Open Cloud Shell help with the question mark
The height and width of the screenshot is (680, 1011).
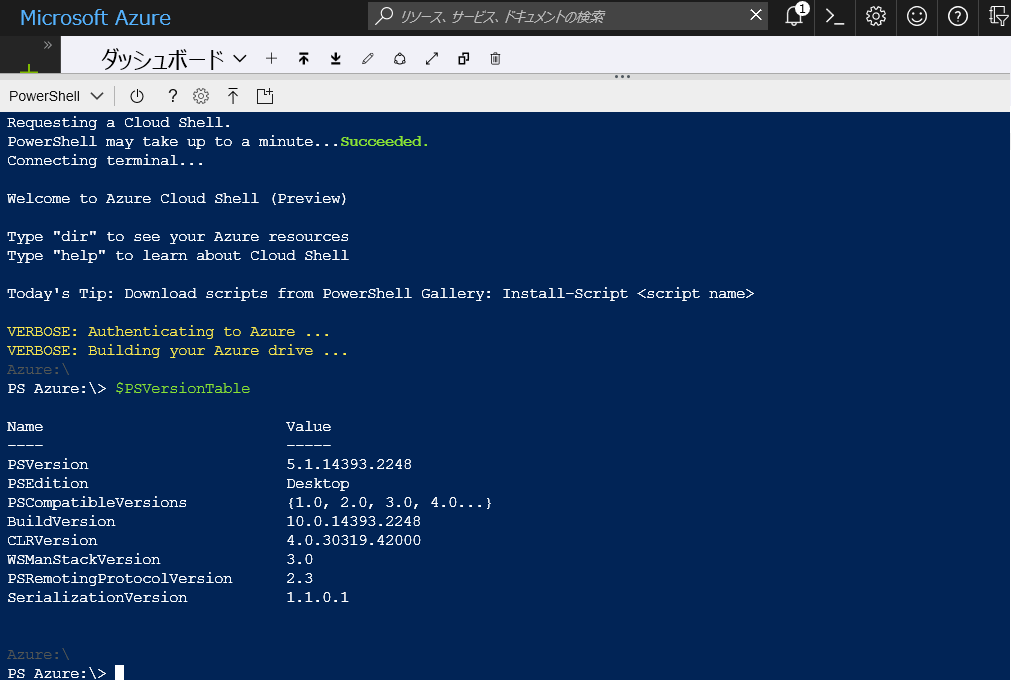point(172,96)
